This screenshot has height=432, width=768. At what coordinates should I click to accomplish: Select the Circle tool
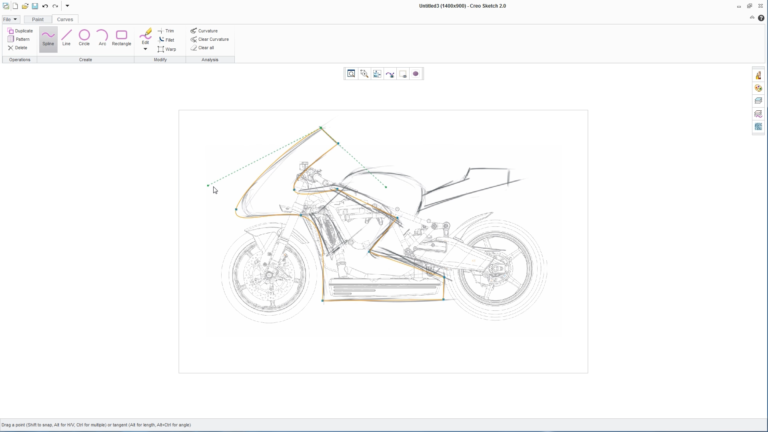tap(84, 38)
